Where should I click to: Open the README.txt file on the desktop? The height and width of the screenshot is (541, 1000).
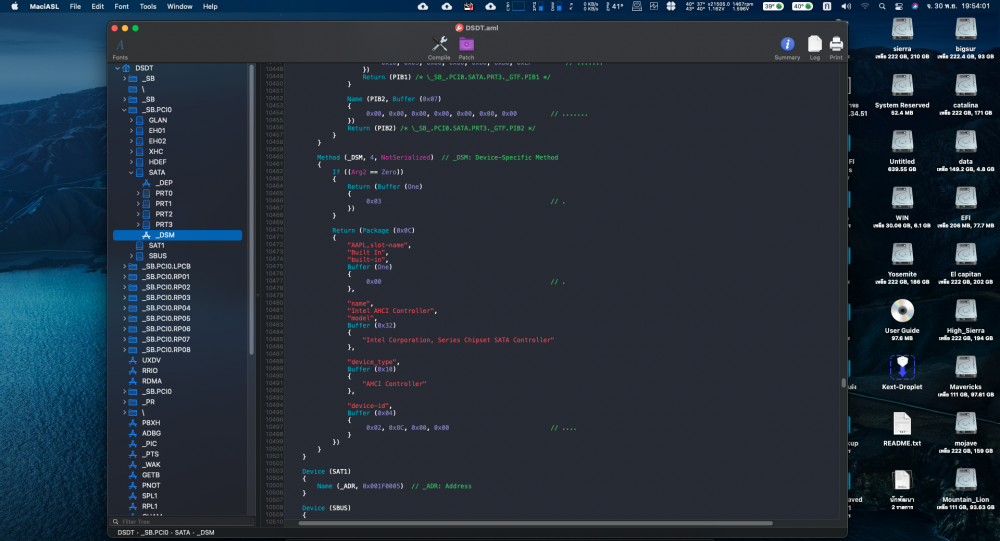click(902, 428)
